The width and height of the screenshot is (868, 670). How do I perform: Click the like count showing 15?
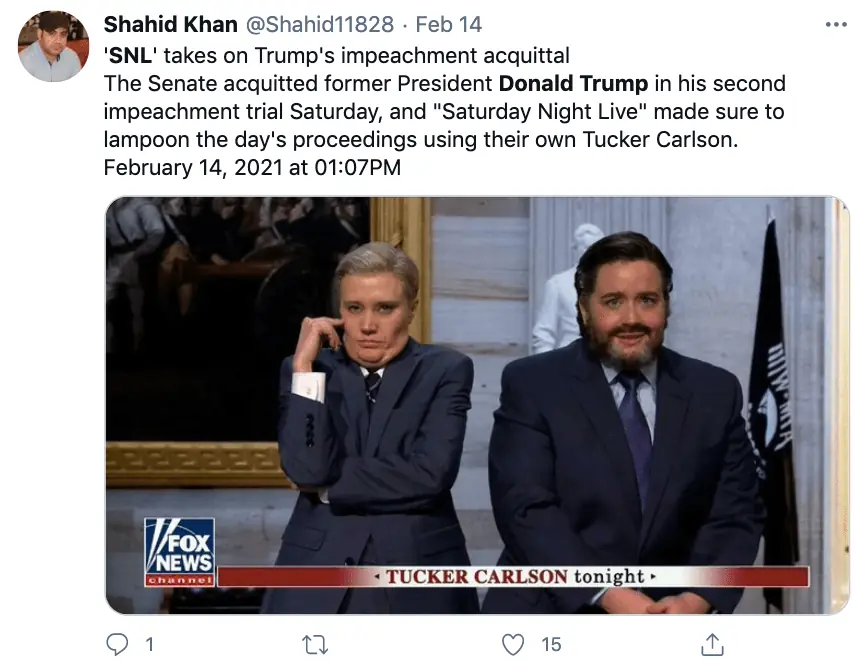[x=551, y=645]
